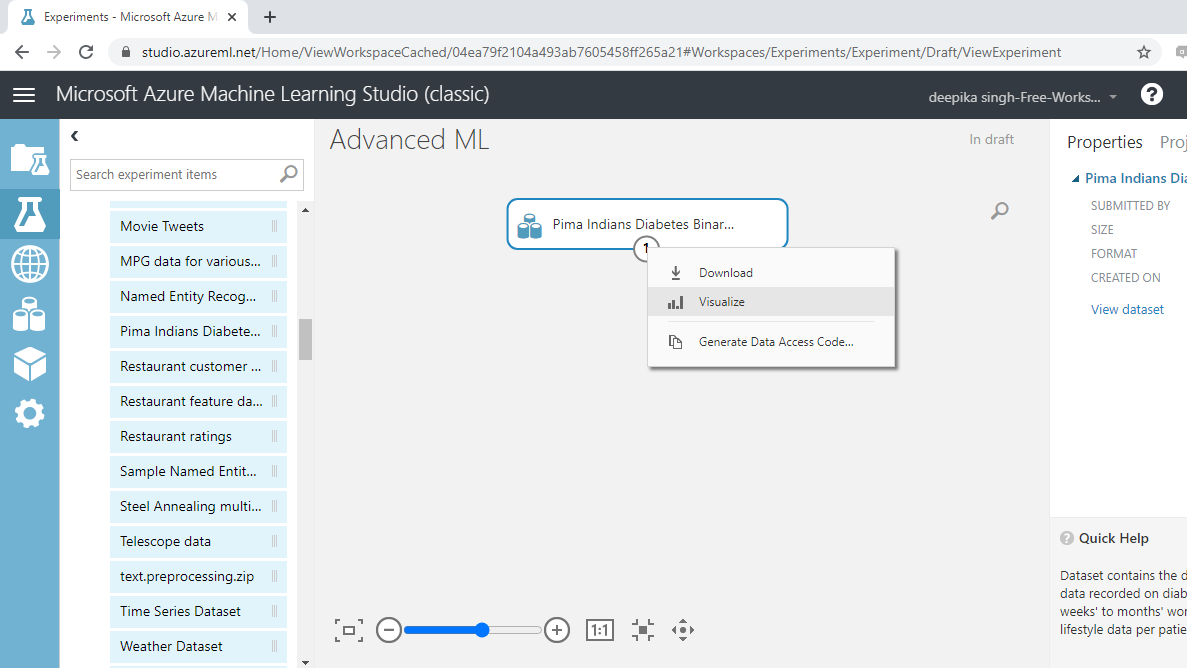1187x668 pixels.
Task: Click the palette scrollbar up arrow
Action: click(305, 211)
